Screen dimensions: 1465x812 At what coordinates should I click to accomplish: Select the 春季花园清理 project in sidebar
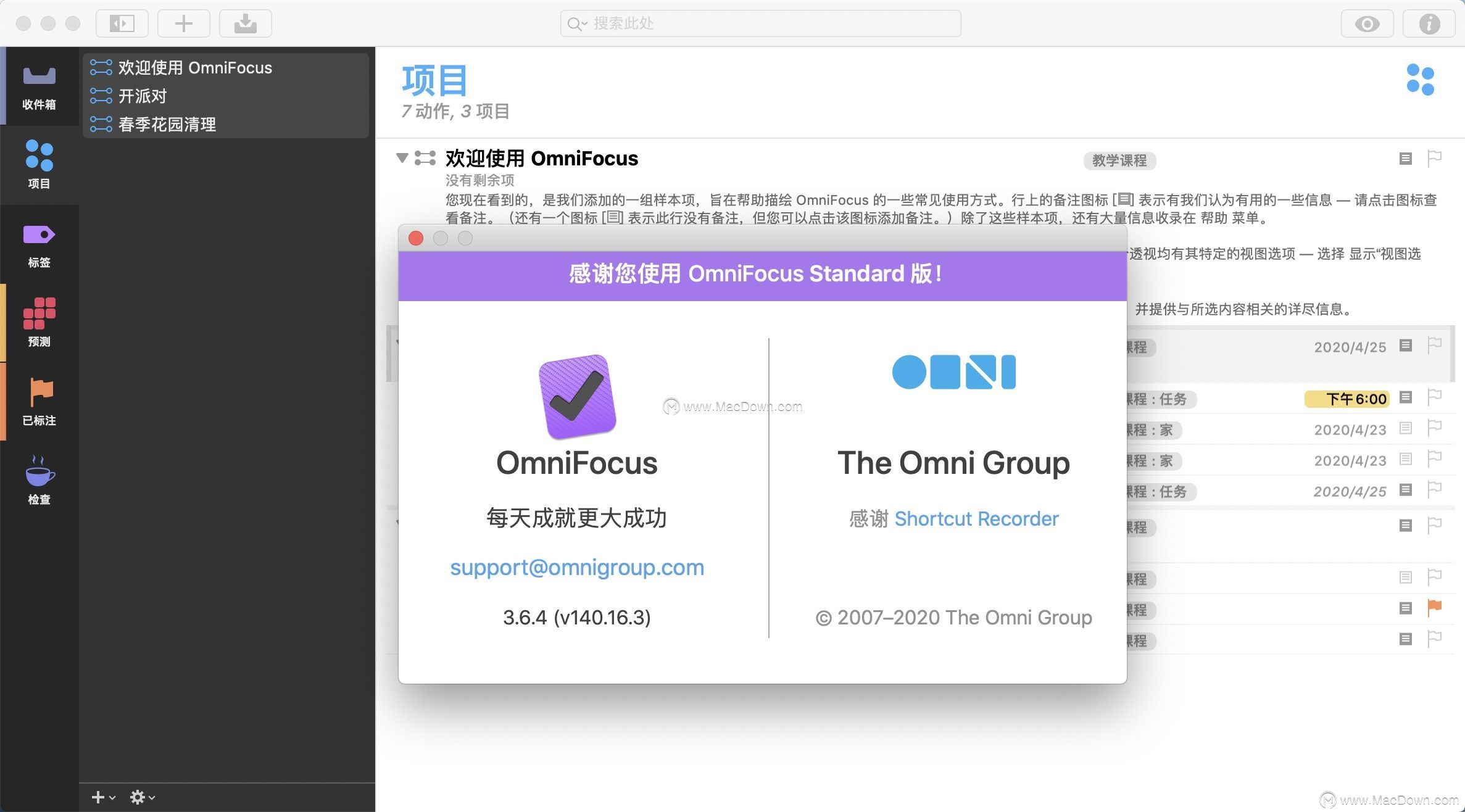click(226, 124)
